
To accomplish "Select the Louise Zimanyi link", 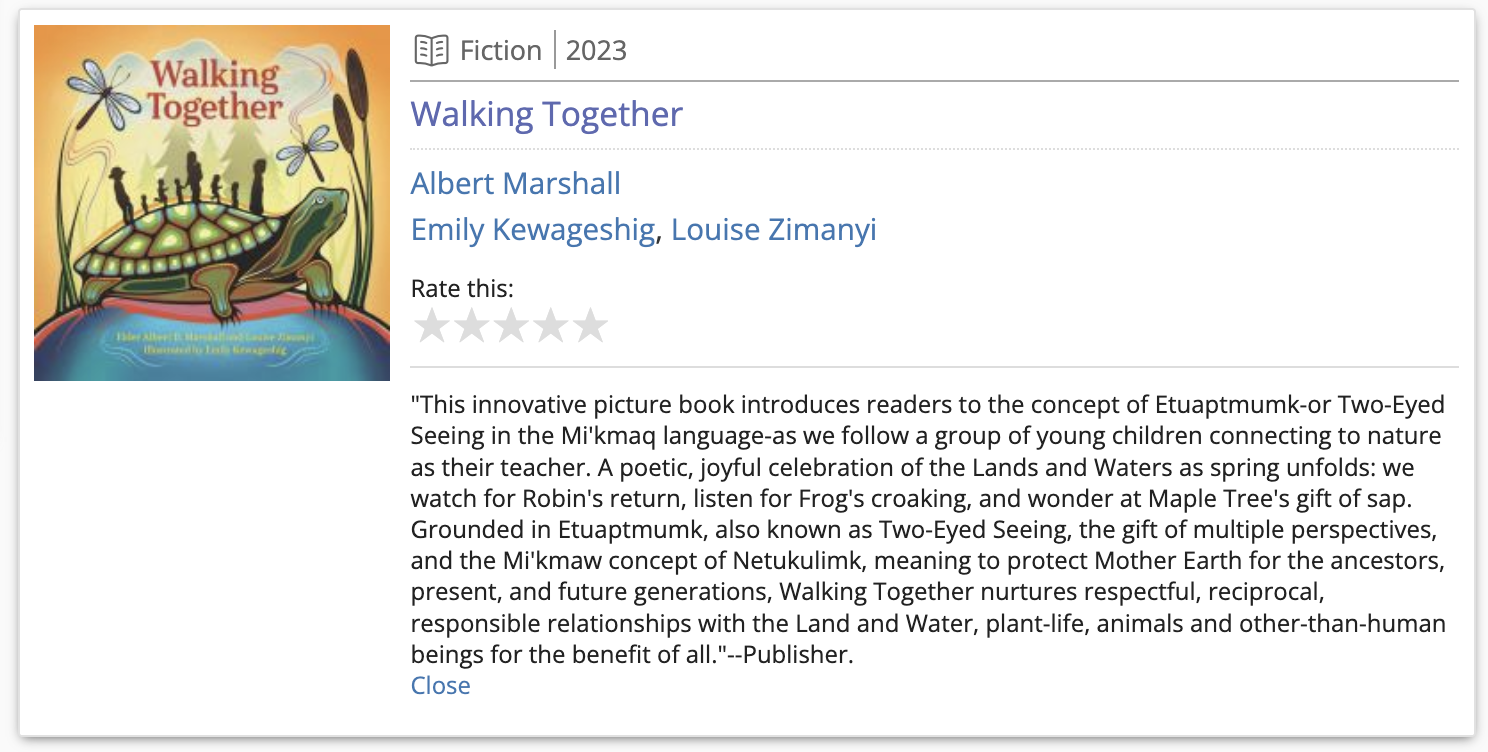I will click(774, 230).
